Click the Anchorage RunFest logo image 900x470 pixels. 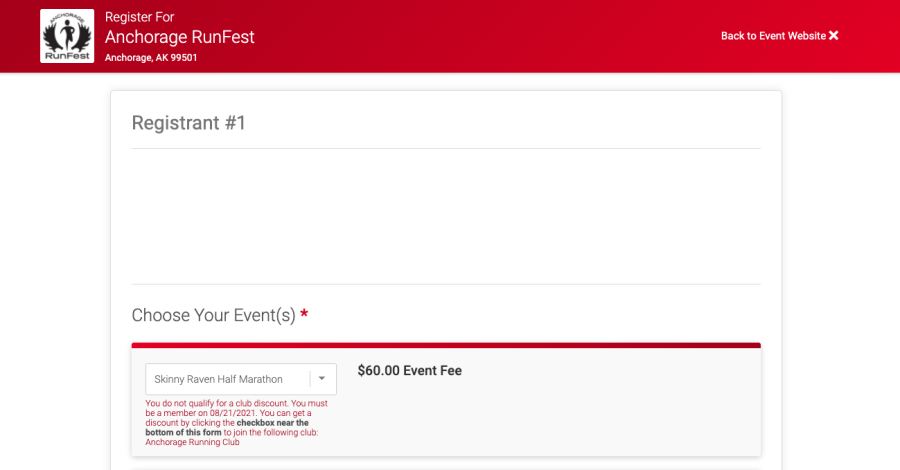pyautogui.click(x=67, y=36)
